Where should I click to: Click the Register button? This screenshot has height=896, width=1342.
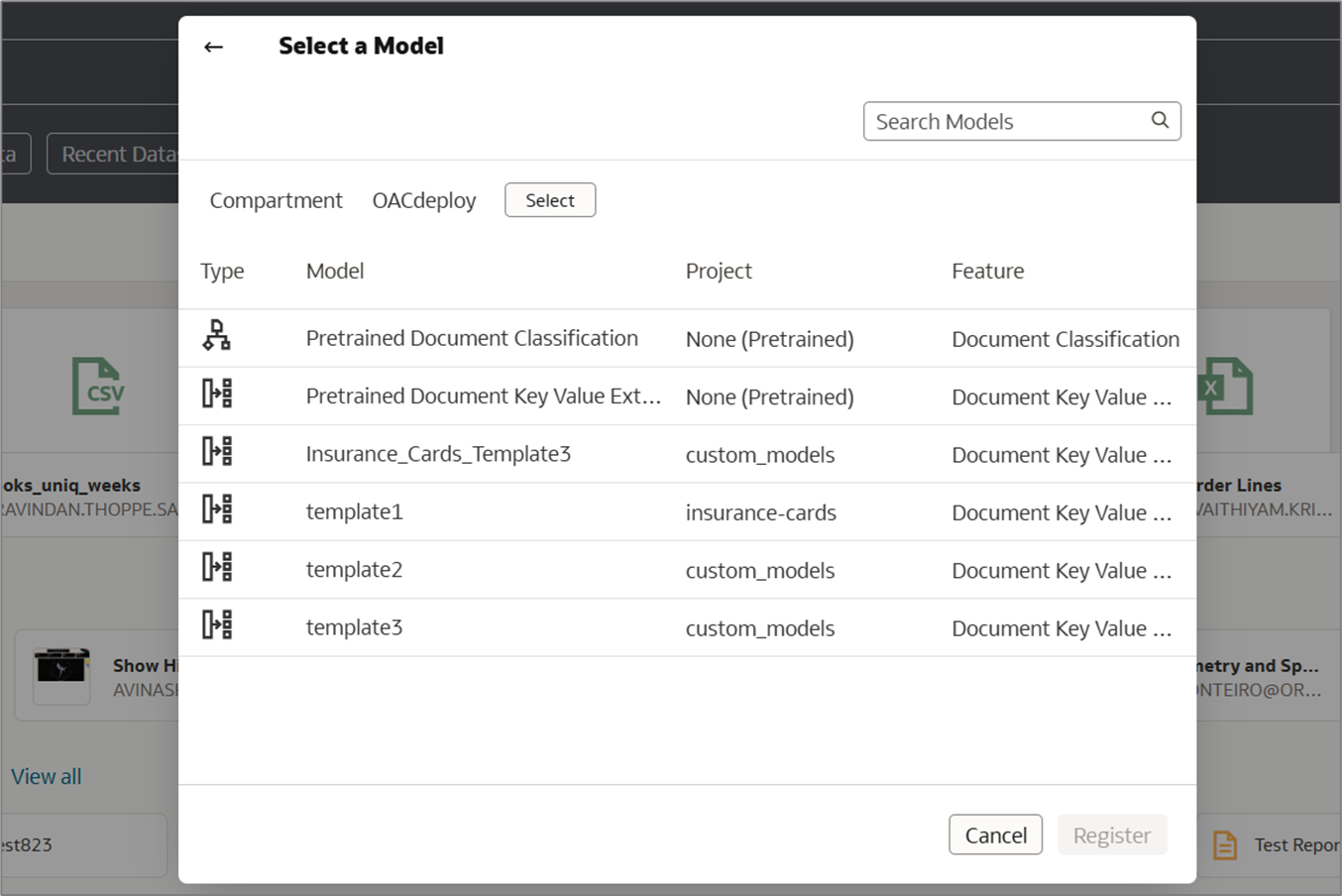coord(1111,835)
